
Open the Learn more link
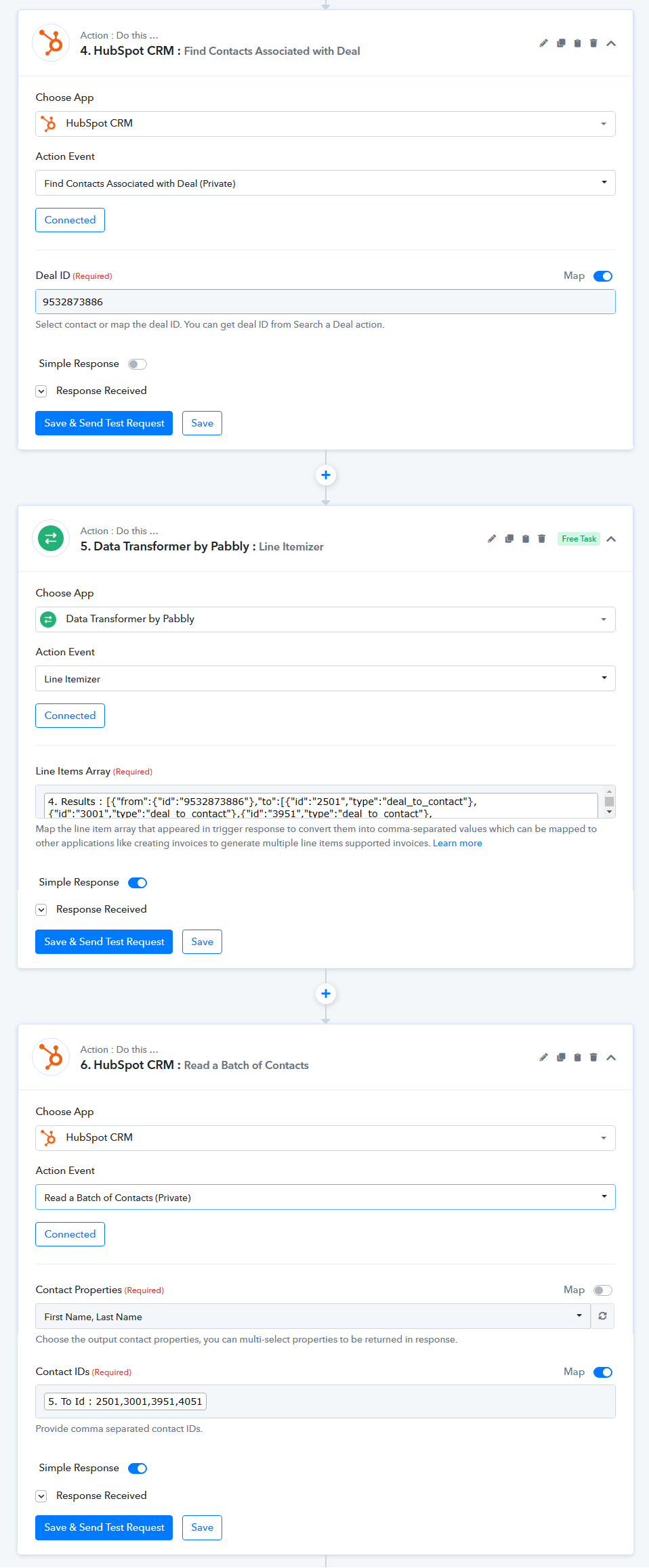457,844
